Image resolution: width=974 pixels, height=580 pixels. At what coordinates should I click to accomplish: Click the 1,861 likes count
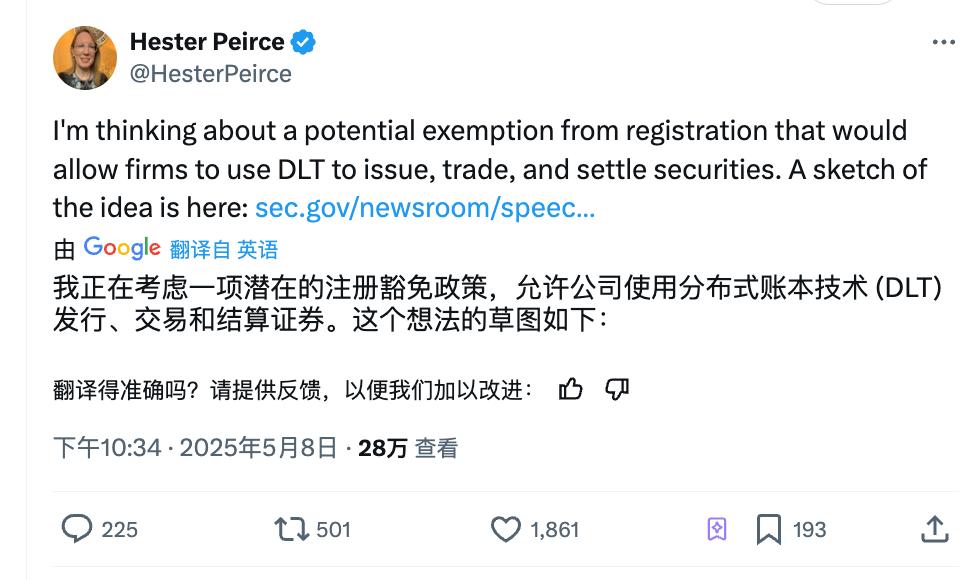[555, 529]
